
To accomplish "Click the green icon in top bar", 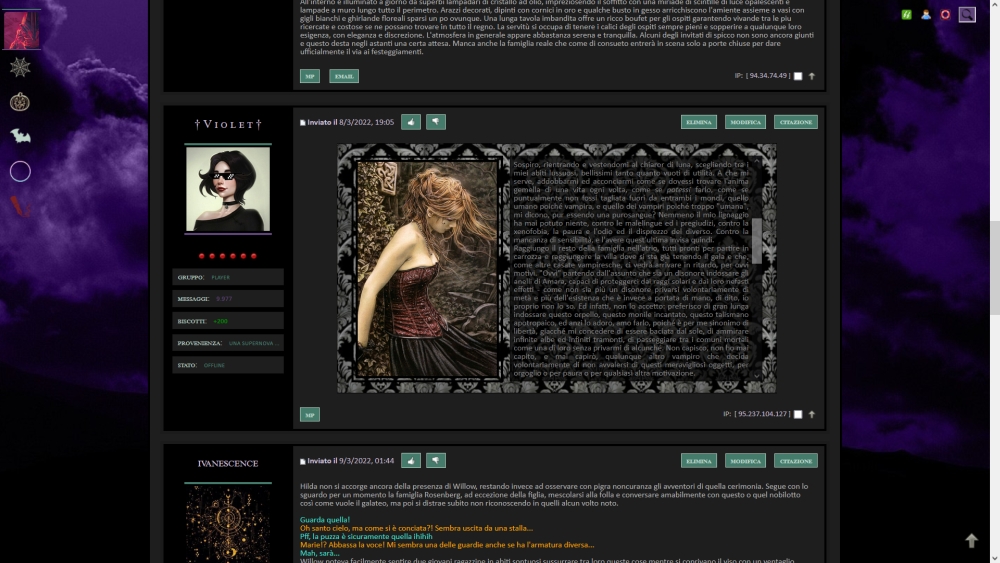I will (x=906, y=14).
